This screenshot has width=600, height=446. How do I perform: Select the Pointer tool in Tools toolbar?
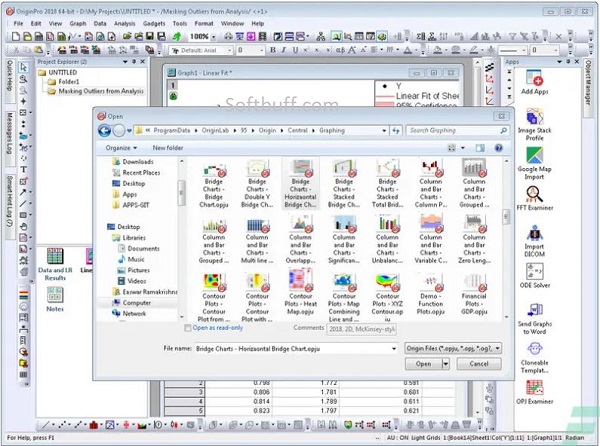tap(23, 67)
